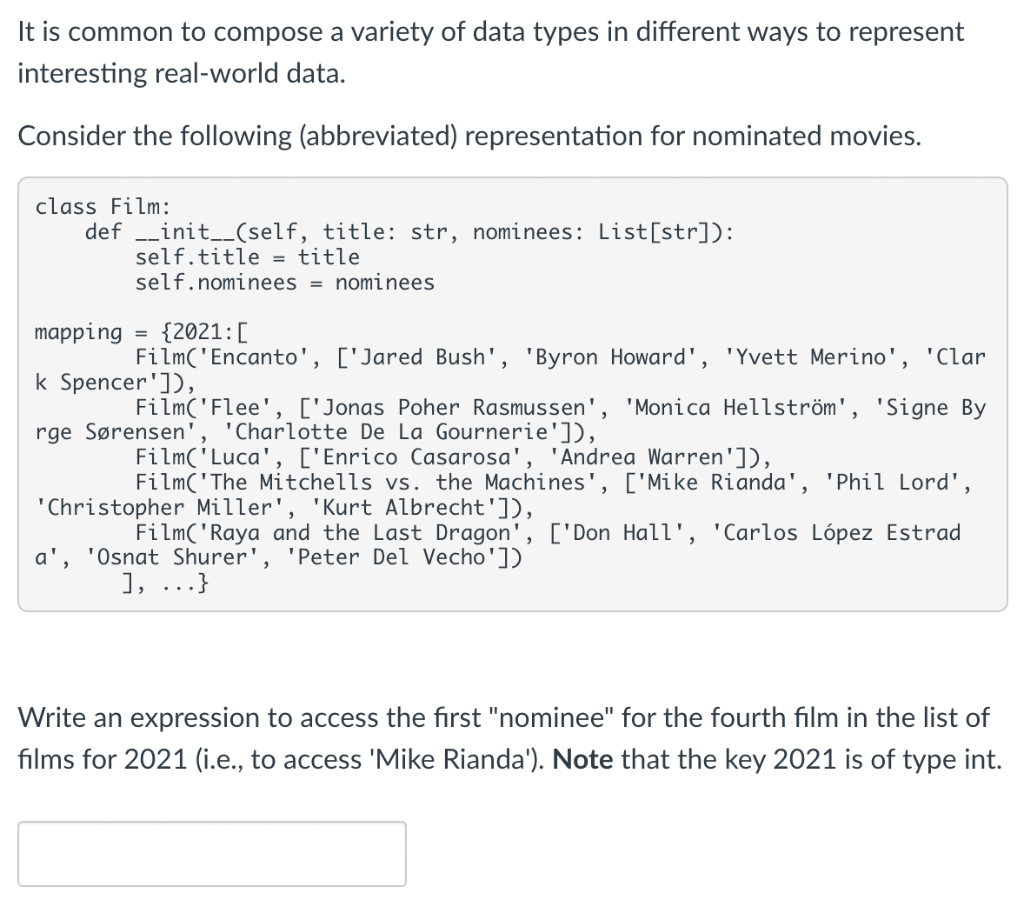Select the '__init__' method definition line
The image size is (1024, 920).
click(410, 233)
